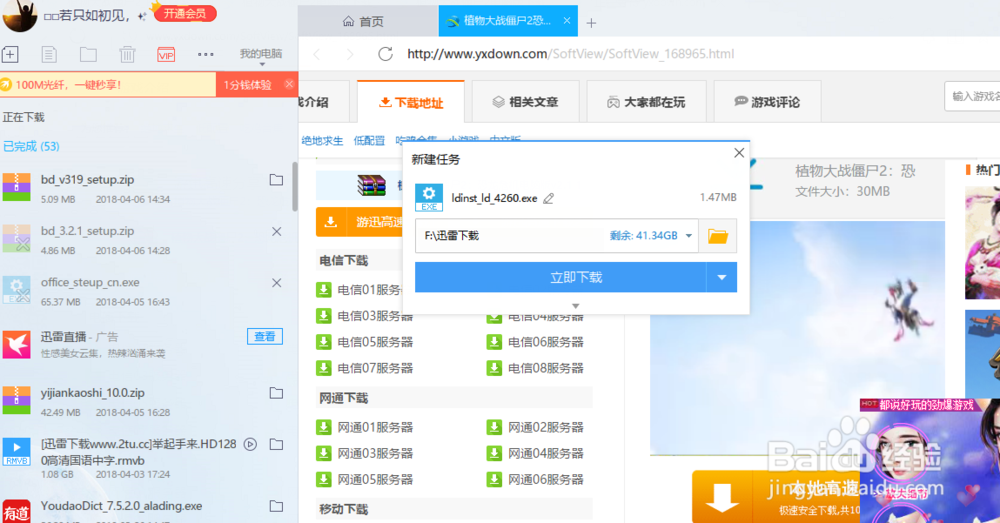Expand the 我的电脑 dropdown

pyautogui.click(x=261, y=55)
